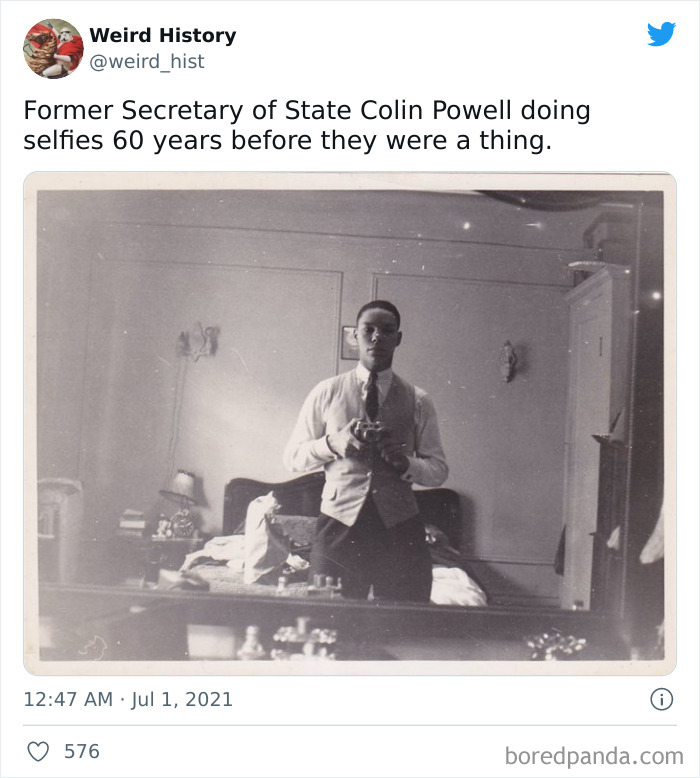Click the 576 likes count
Image resolution: width=700 pixels, height=778 pixels.
tap(82, 750)
